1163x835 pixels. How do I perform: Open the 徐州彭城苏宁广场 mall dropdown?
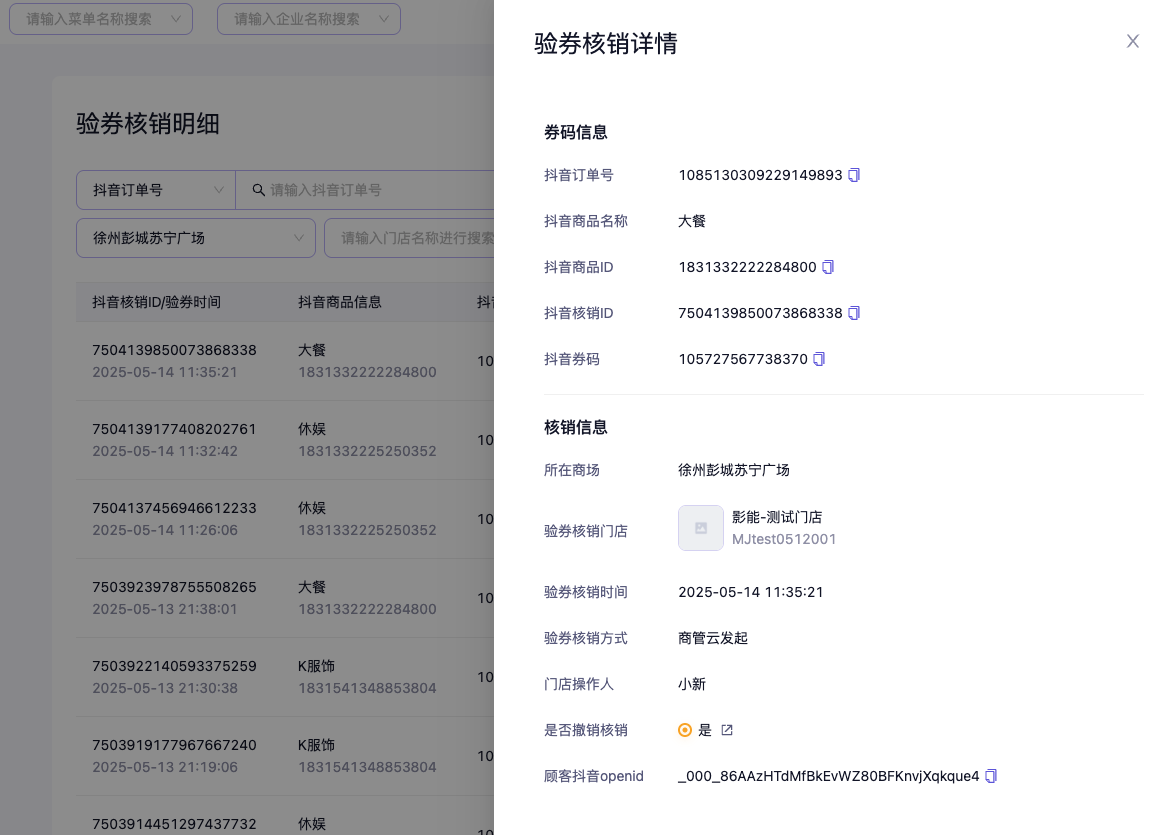[196, 238]
